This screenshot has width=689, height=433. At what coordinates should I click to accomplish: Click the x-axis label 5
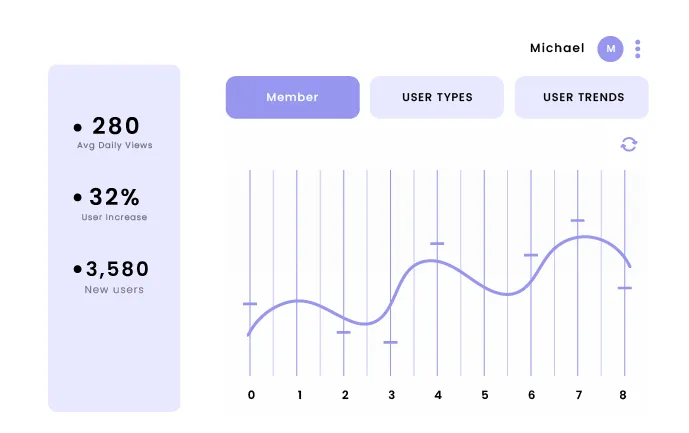tap(485, 395)
